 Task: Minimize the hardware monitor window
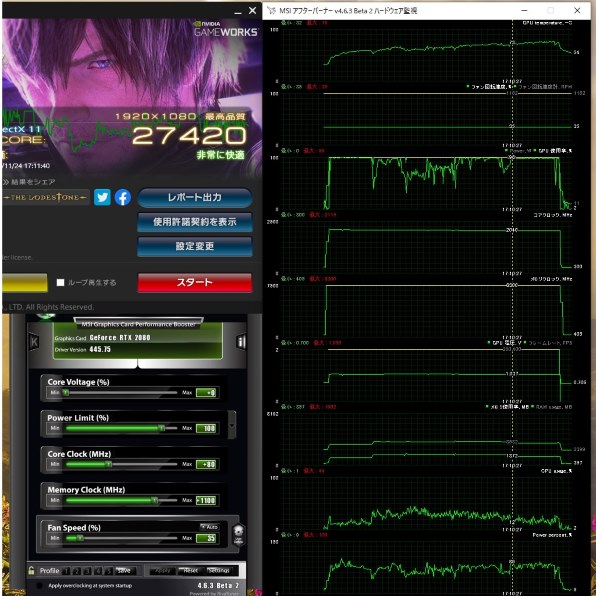point(524,11)
